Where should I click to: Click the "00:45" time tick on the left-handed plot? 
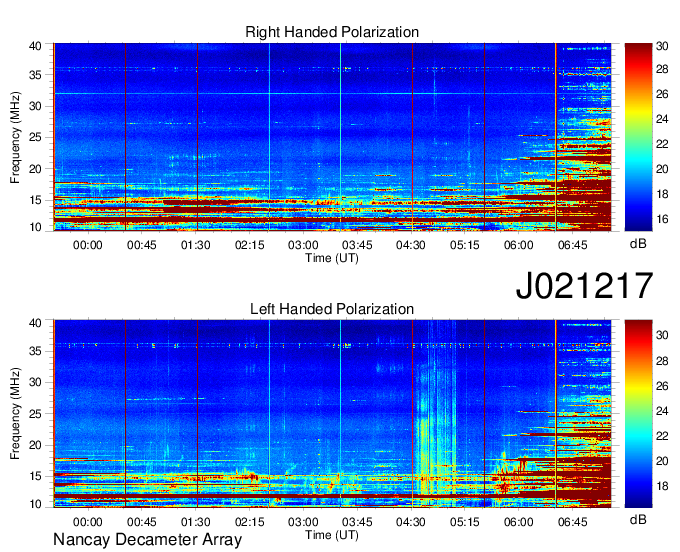click(x=142, y=522)
